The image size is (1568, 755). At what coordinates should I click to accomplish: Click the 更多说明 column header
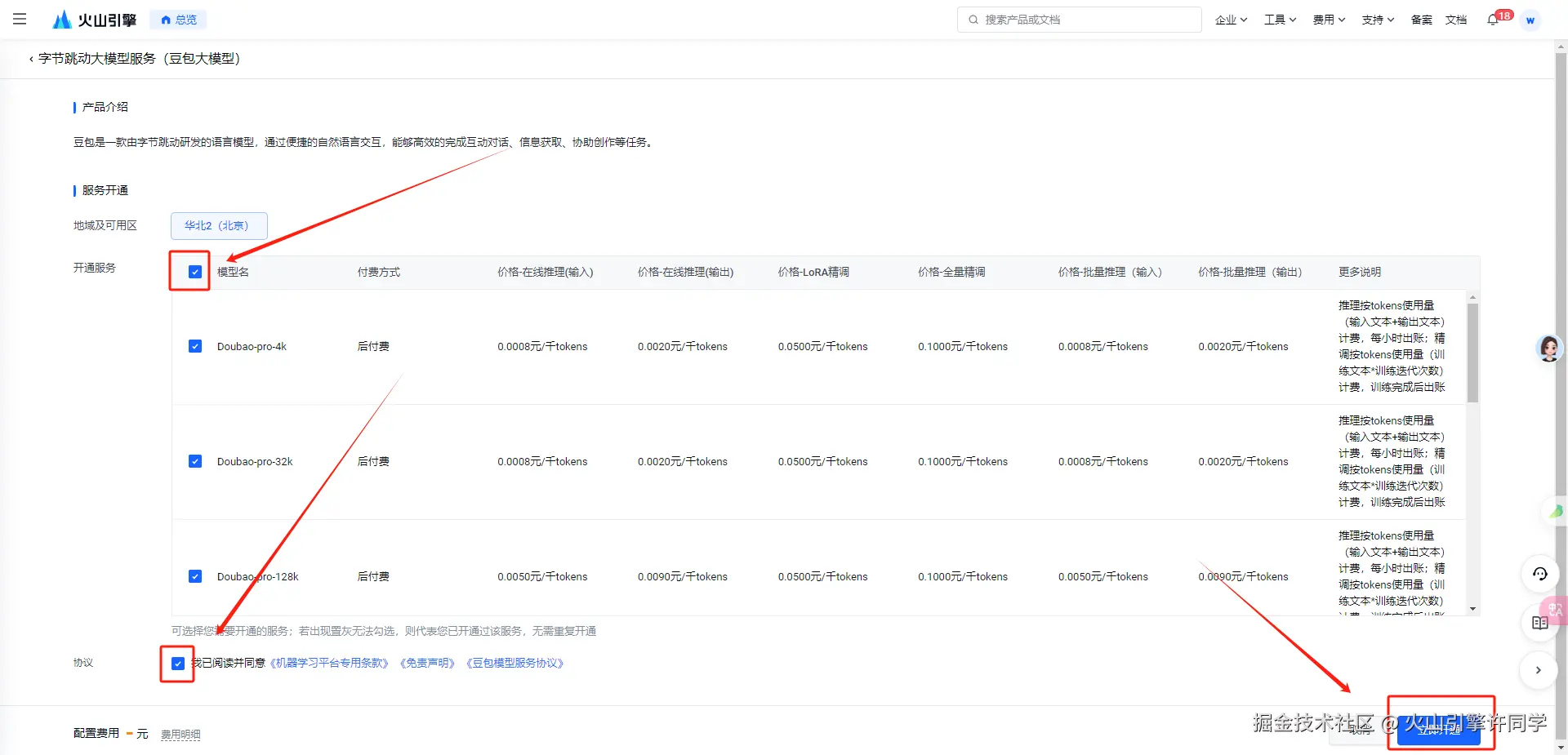pos(1360,272)
